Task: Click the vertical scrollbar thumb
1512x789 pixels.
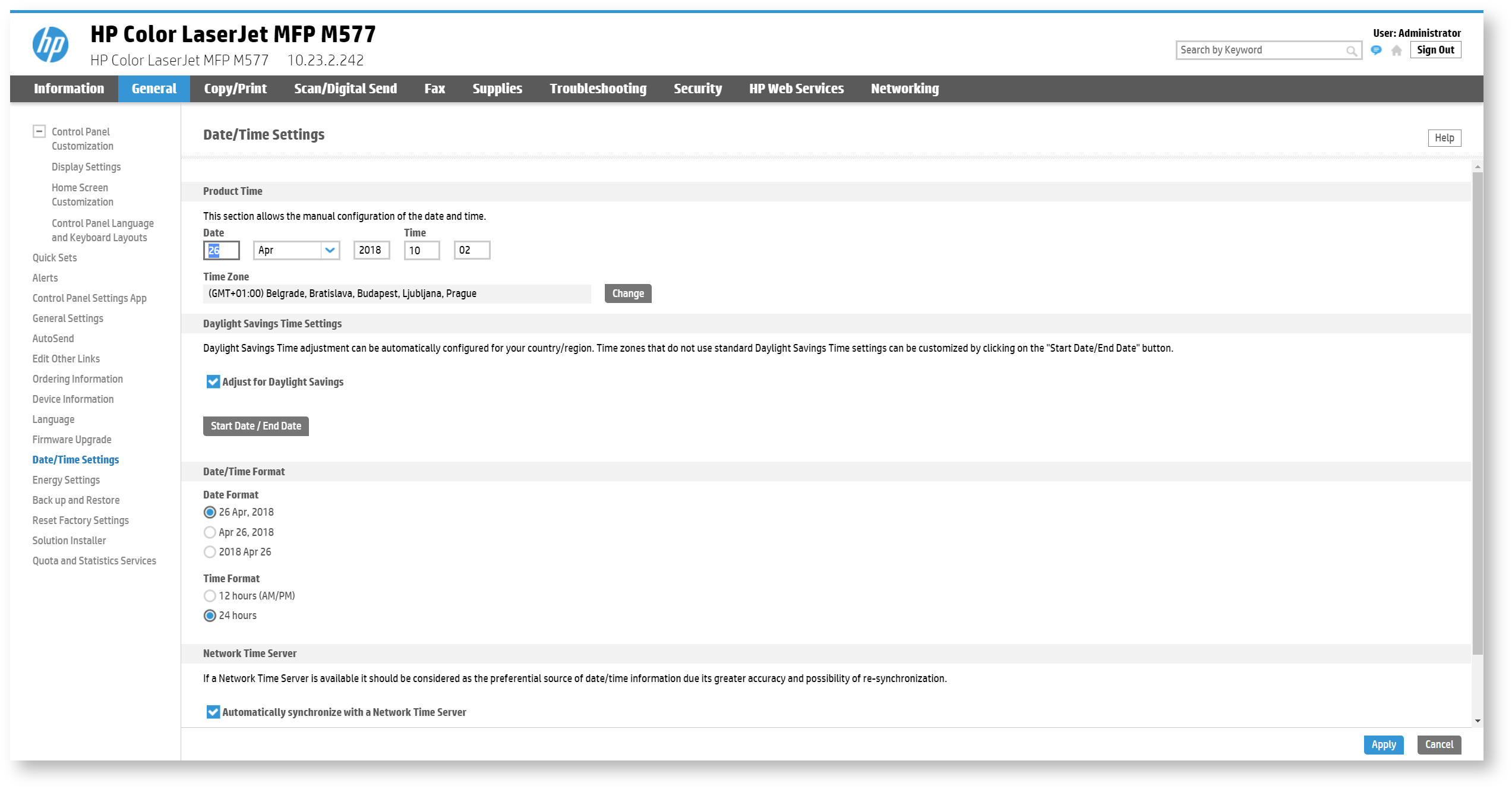Action: [1478, 414]
